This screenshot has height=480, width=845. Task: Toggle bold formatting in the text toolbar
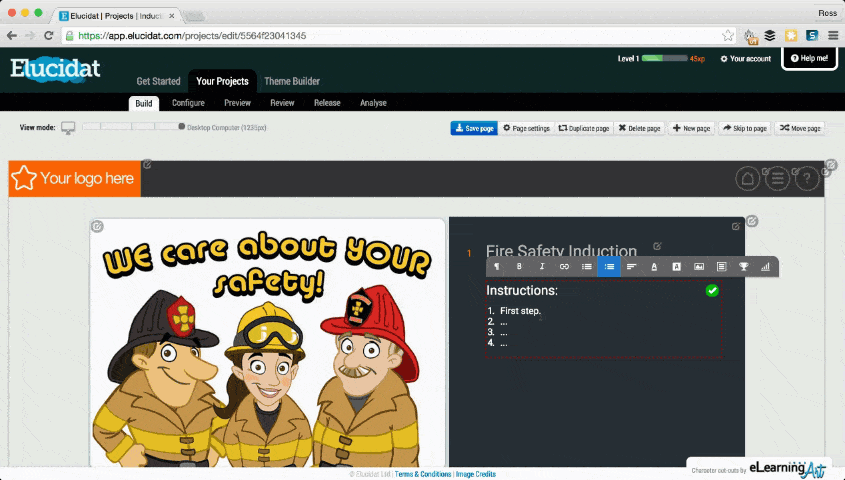519,267
